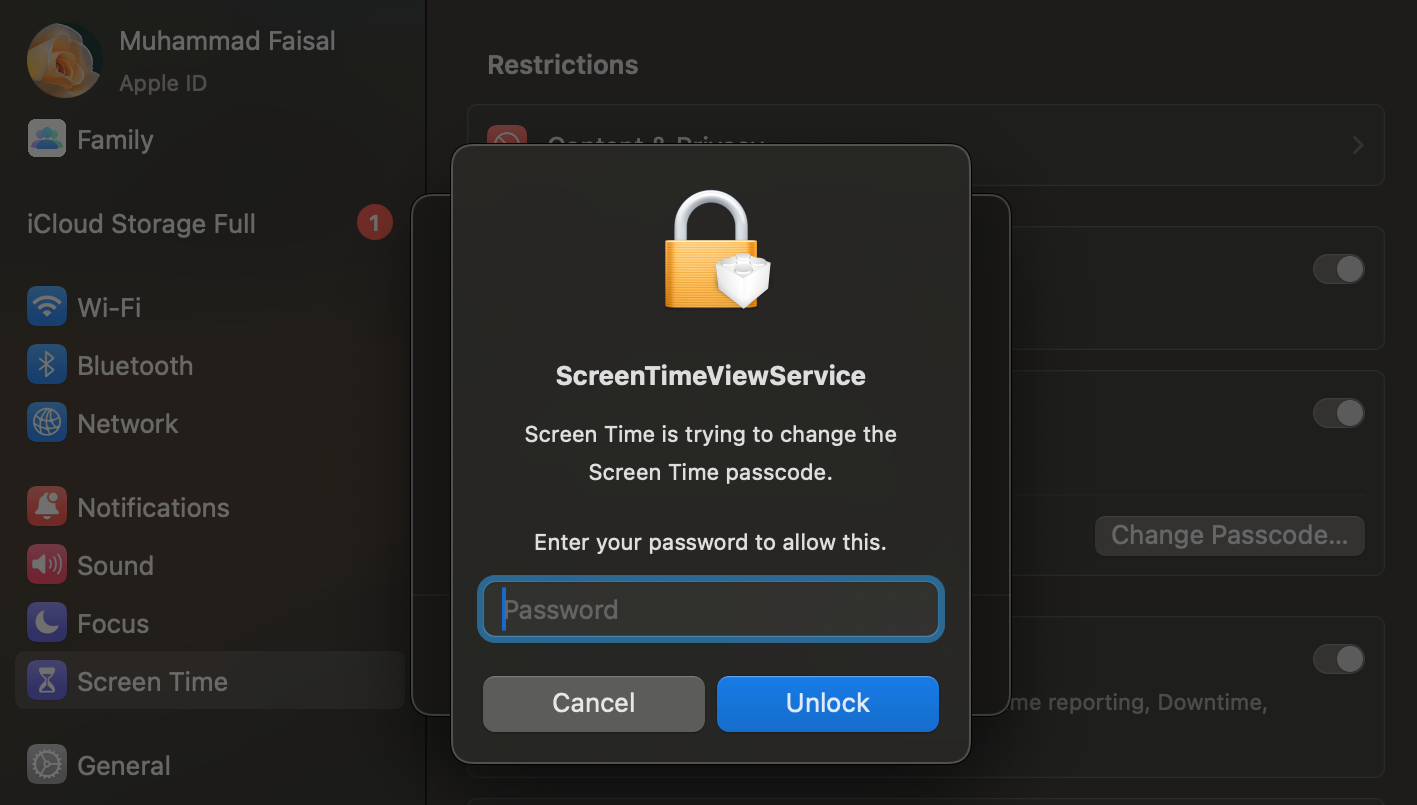The height and width of the screenshot is (805, 1417).
Task: Flip the toggle above Change Passcode
Action: pos(1338,412)
